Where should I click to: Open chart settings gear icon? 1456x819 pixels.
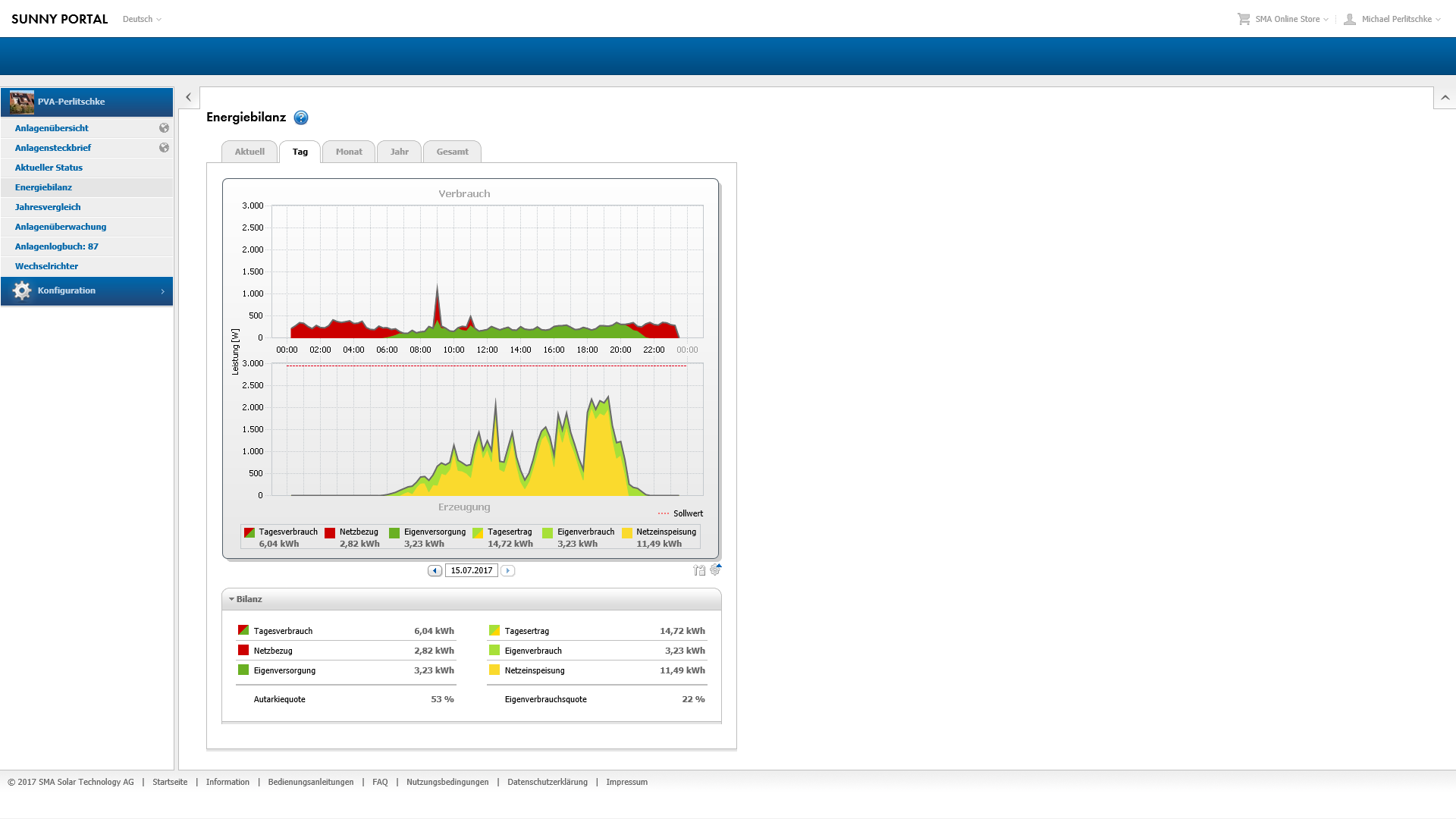click(715, 570)
